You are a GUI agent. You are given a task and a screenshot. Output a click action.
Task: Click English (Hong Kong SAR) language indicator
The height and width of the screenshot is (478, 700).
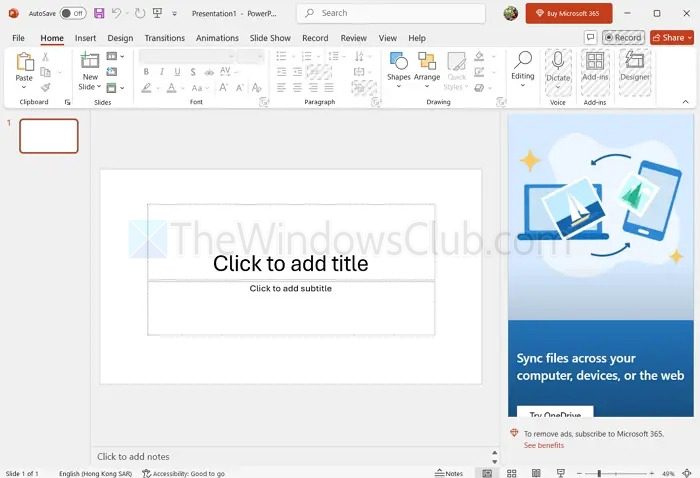pos(95,473)
